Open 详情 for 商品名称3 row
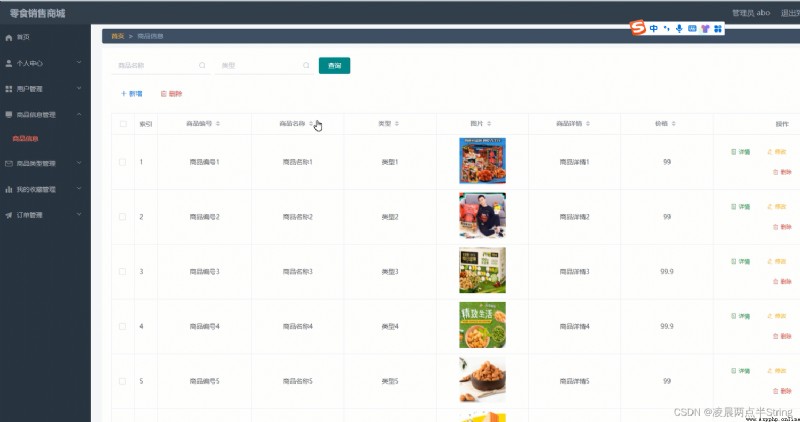The height and width of the screenshot is (422, 800). click(x=741, y=261)
